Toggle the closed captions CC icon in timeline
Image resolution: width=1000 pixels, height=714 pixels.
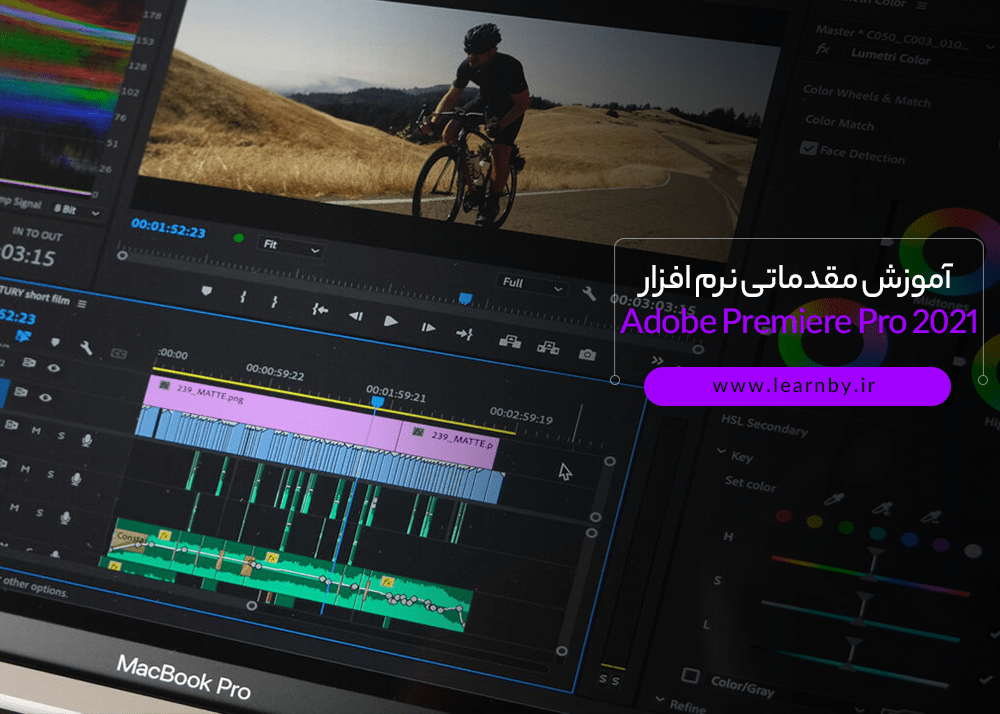pyautogui.click(x=119, y=353)
